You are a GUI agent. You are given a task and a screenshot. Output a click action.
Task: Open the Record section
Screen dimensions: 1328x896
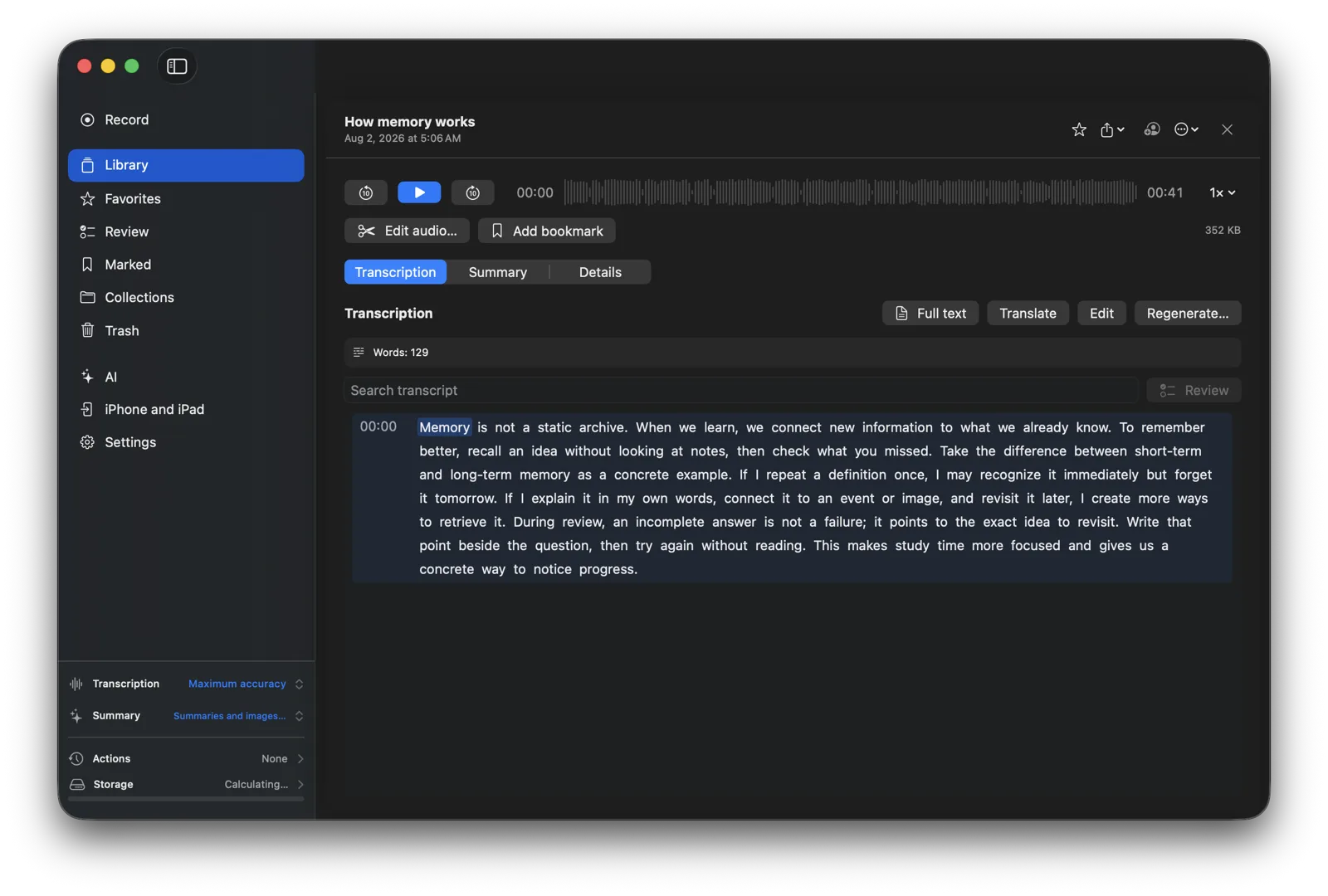click(x=186, y=119)
